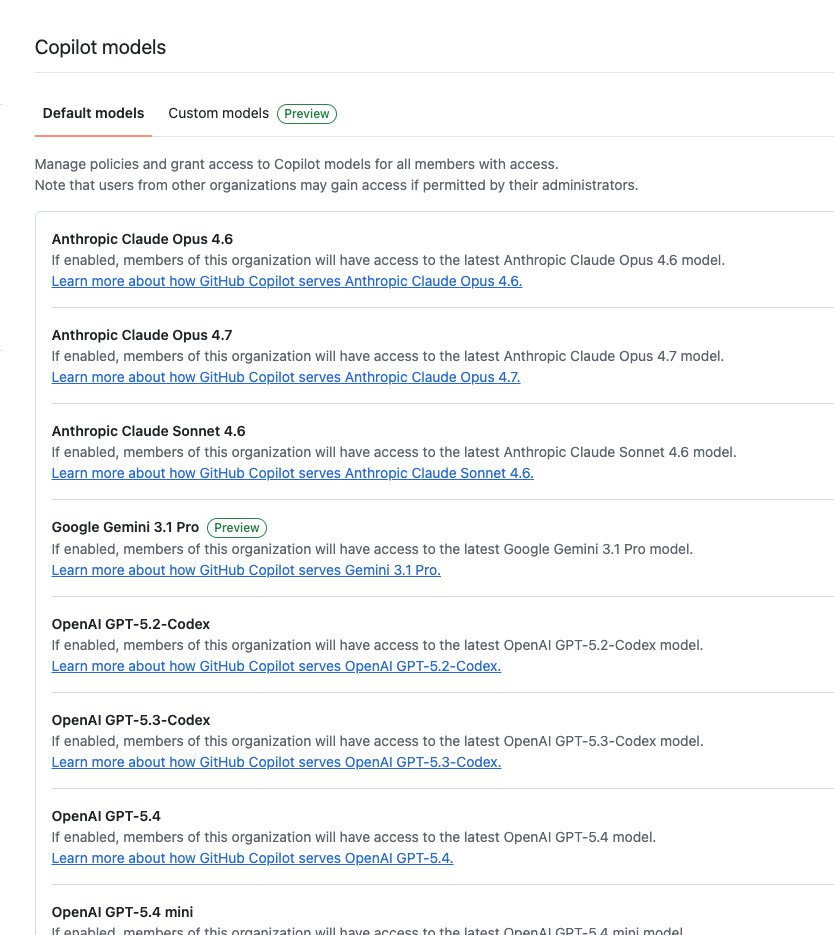834x935 pixels.
Task: Open the learn more link for Claude Opus 4.7
Action: coord(286,377)
